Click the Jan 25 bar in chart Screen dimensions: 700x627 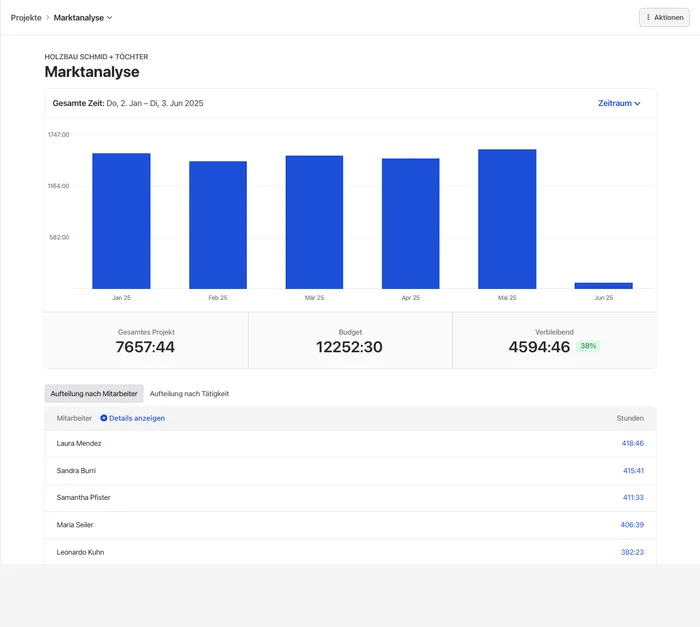point(121,221)
